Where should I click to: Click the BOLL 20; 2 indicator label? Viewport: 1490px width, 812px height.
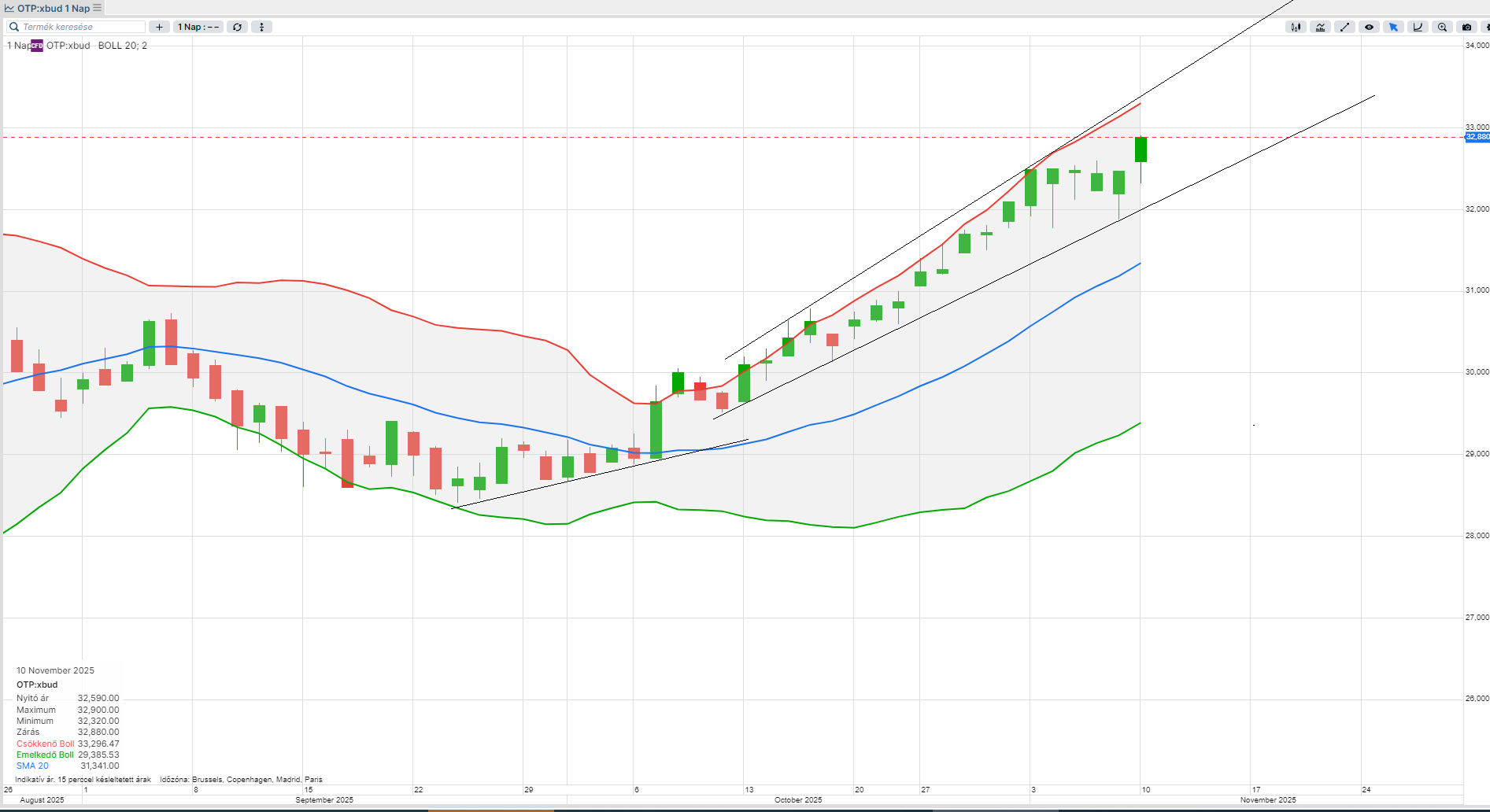point(122,46)
